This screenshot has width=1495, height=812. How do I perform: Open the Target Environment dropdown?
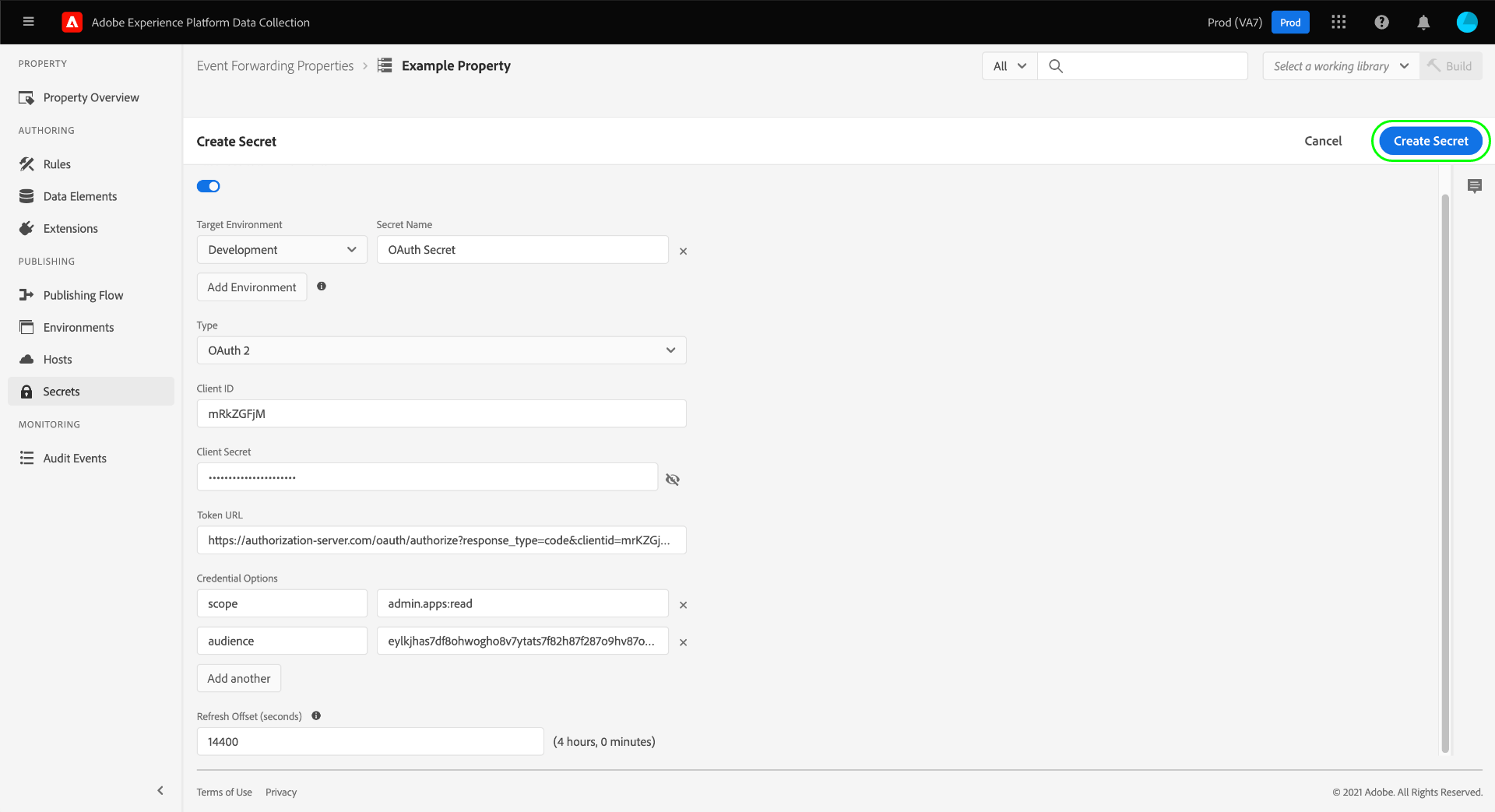(281, 249)
